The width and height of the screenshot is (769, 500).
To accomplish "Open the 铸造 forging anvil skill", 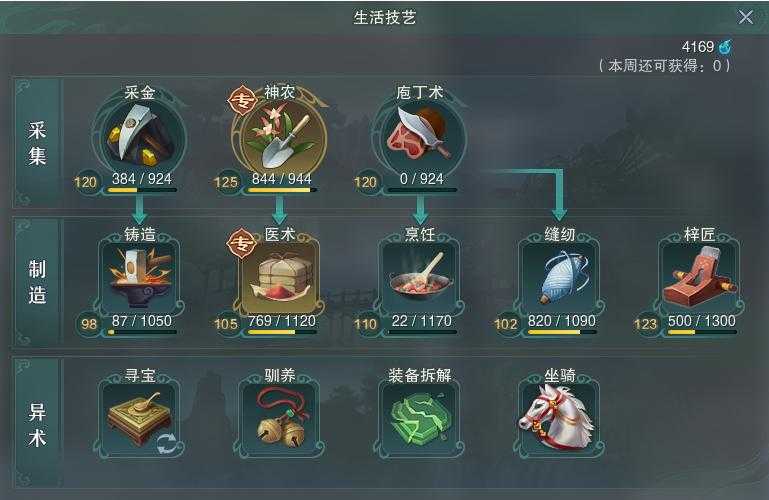I will [140, 275].
